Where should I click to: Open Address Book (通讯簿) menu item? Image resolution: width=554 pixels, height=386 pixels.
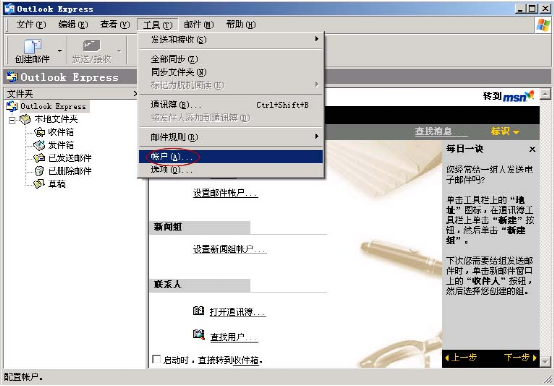coord(231,105)
